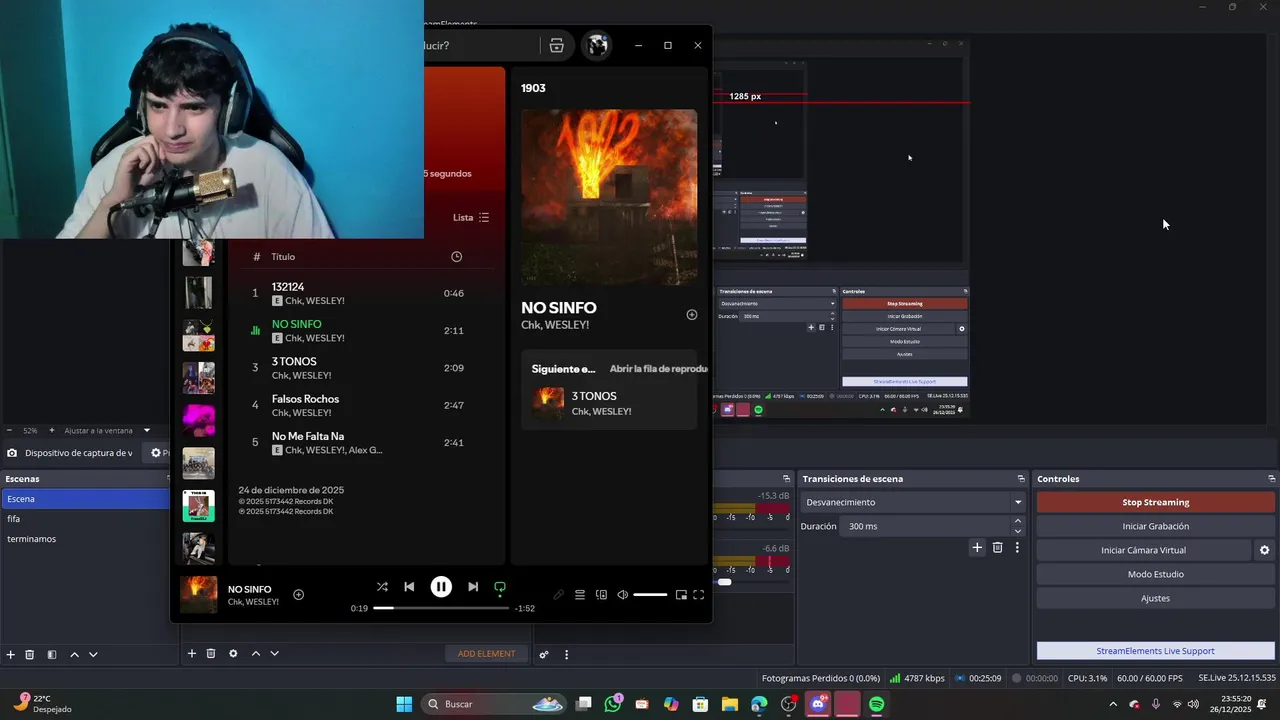
Task: Add a new scene in OBS
Action: click(x=10, y=654)
